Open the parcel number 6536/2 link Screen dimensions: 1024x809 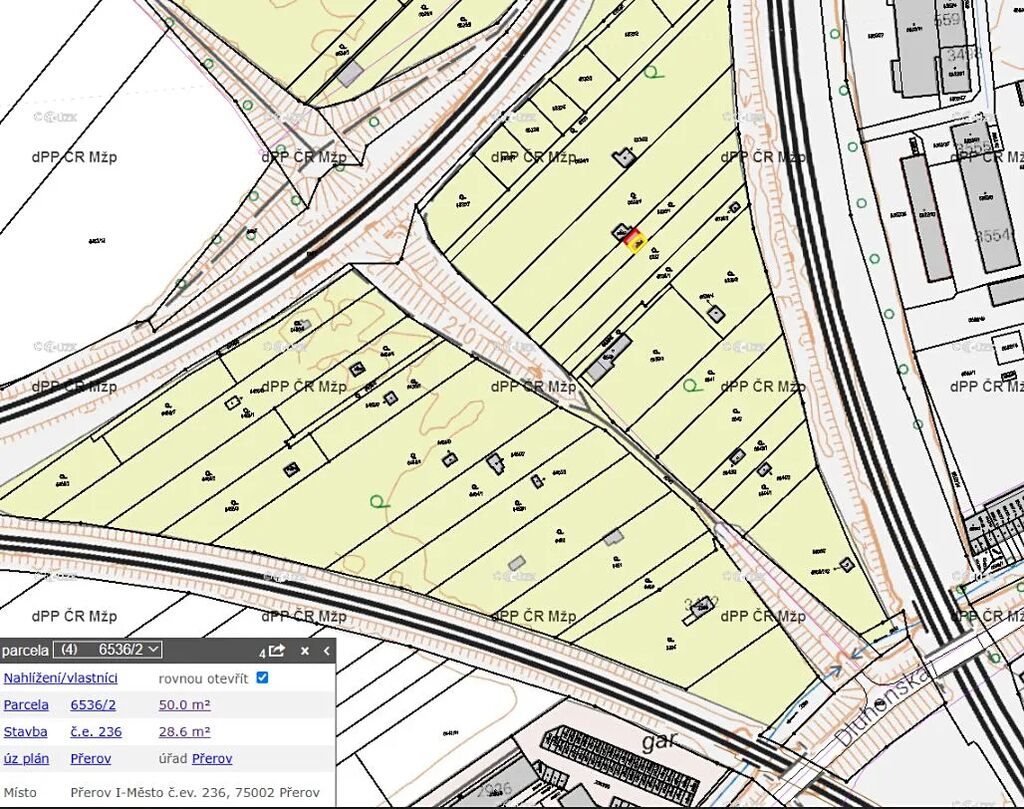(93, 705)
